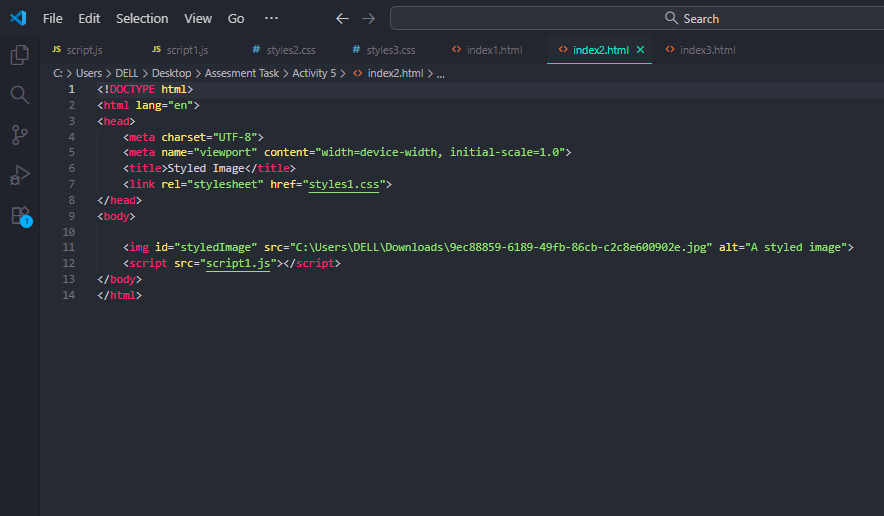
Task: Expand the Desktop breadcrumb segment
Action: coord(171,73)
